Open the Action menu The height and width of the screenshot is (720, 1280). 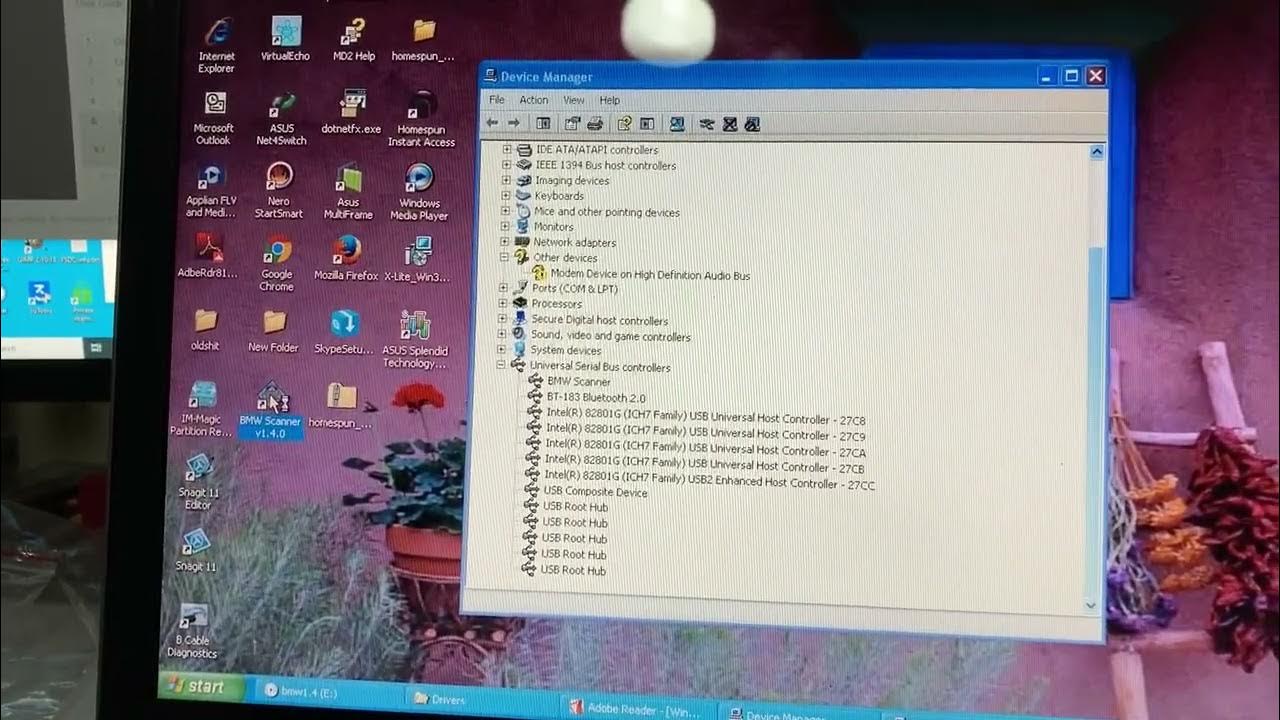pyautogui.click(x=533, y=100)
